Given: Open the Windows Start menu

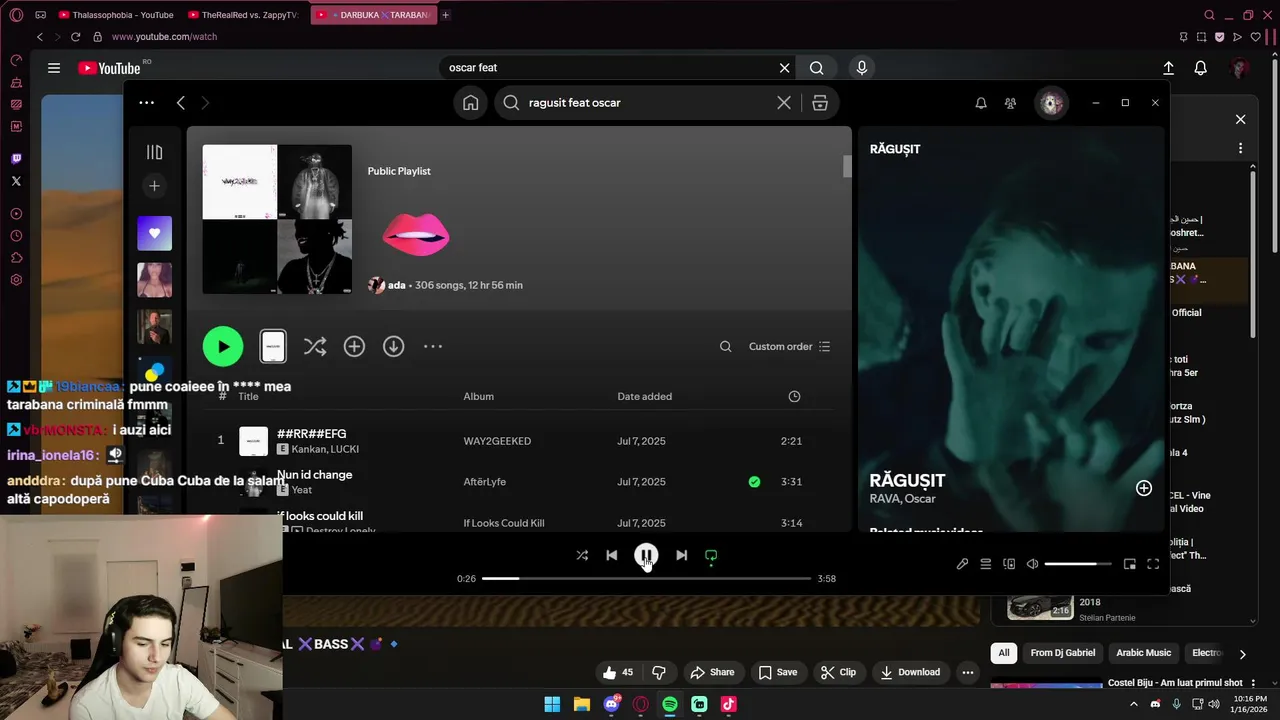Looking at the screenshot, I should click(552, 704).
